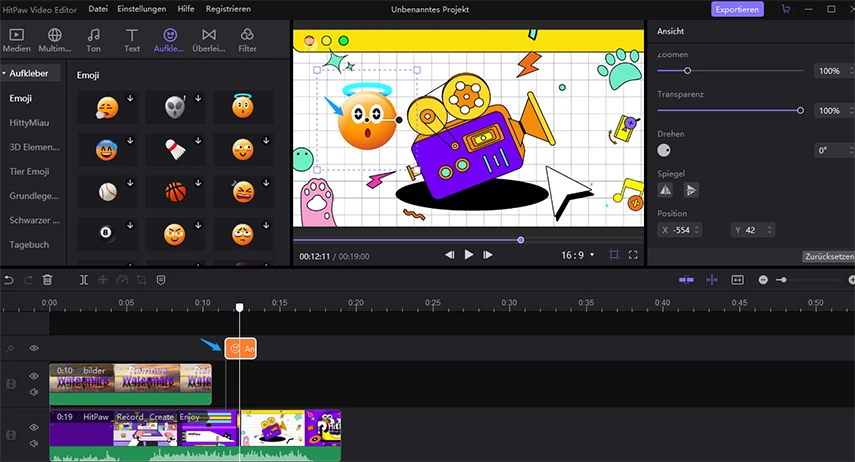855x462 pixels.
Task: Mirror the sticker horizontally
Action: pos(665,190)
